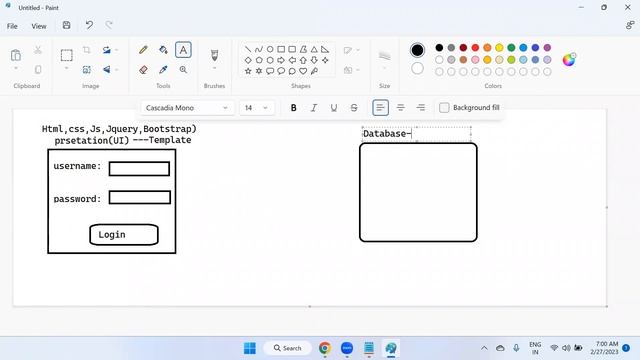
Task: Select the Rounded rectangle shape
Action: tap(292, 49)
